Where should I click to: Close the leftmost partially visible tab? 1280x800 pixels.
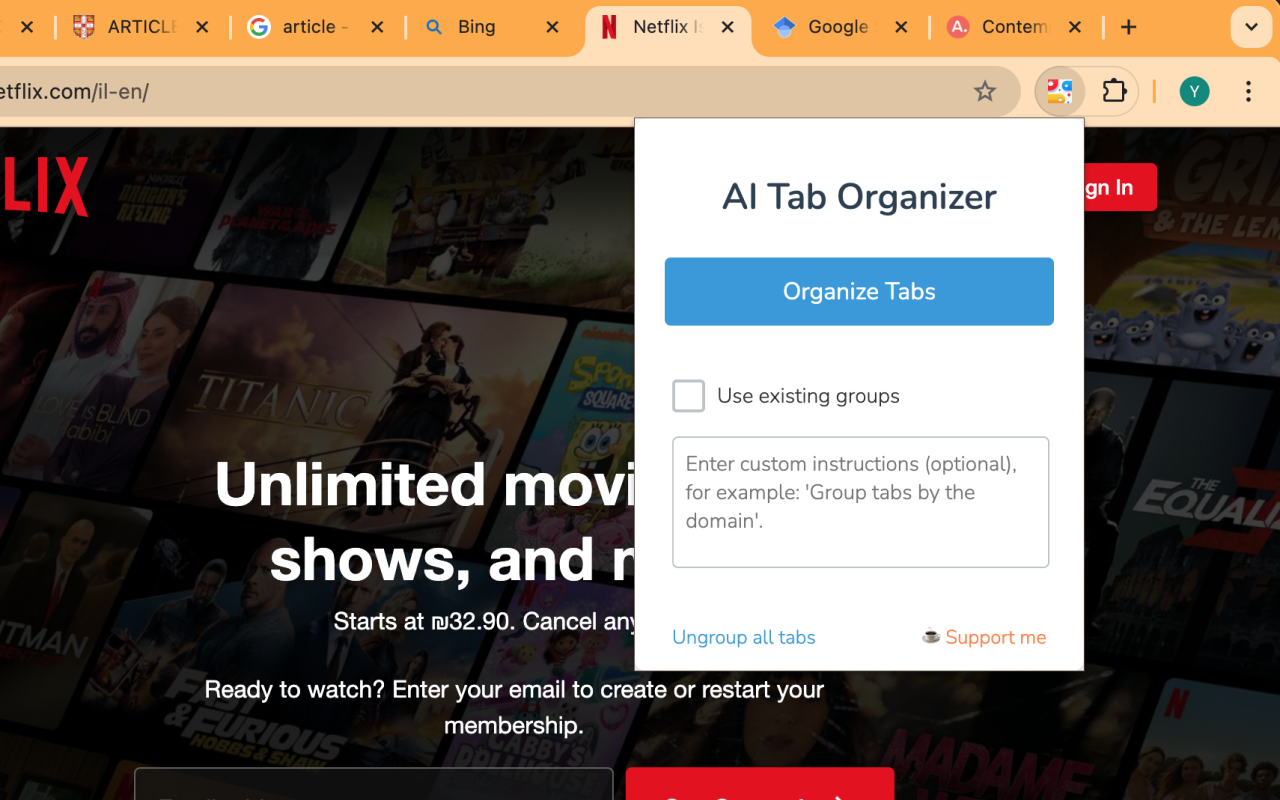[x=27, y=27]
